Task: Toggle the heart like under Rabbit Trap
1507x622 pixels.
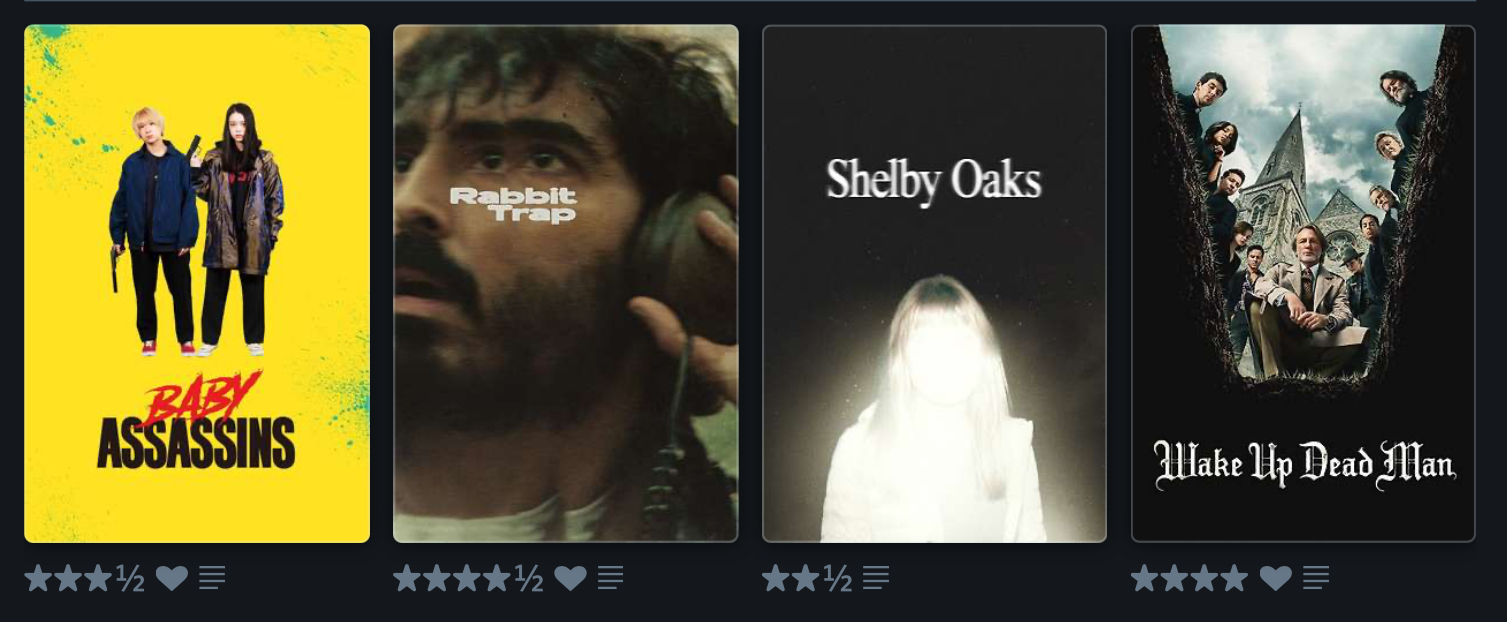Action: (571, 577)
